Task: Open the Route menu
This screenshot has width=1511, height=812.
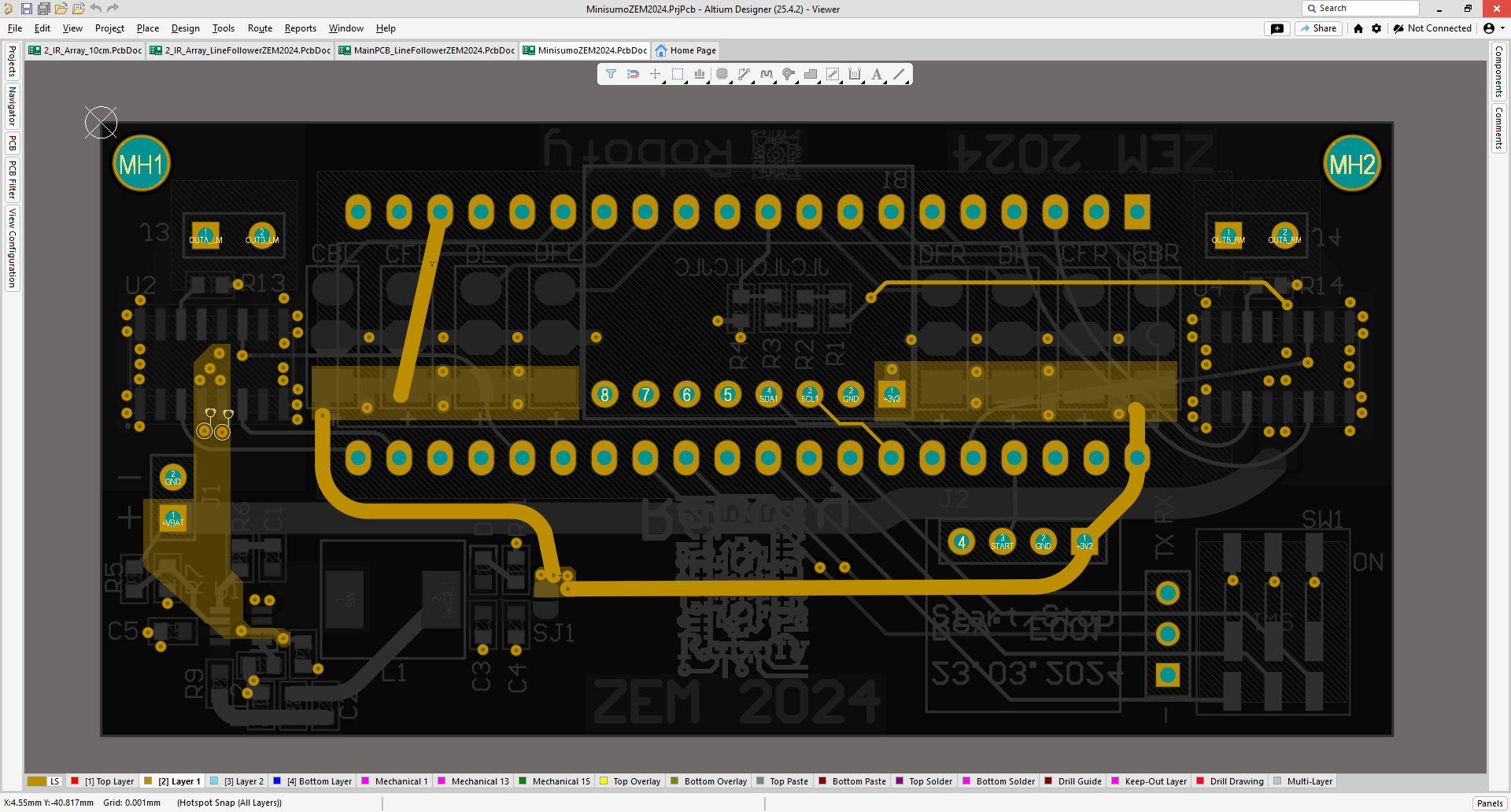Action: pyautogui.click(x=260, y=28)
